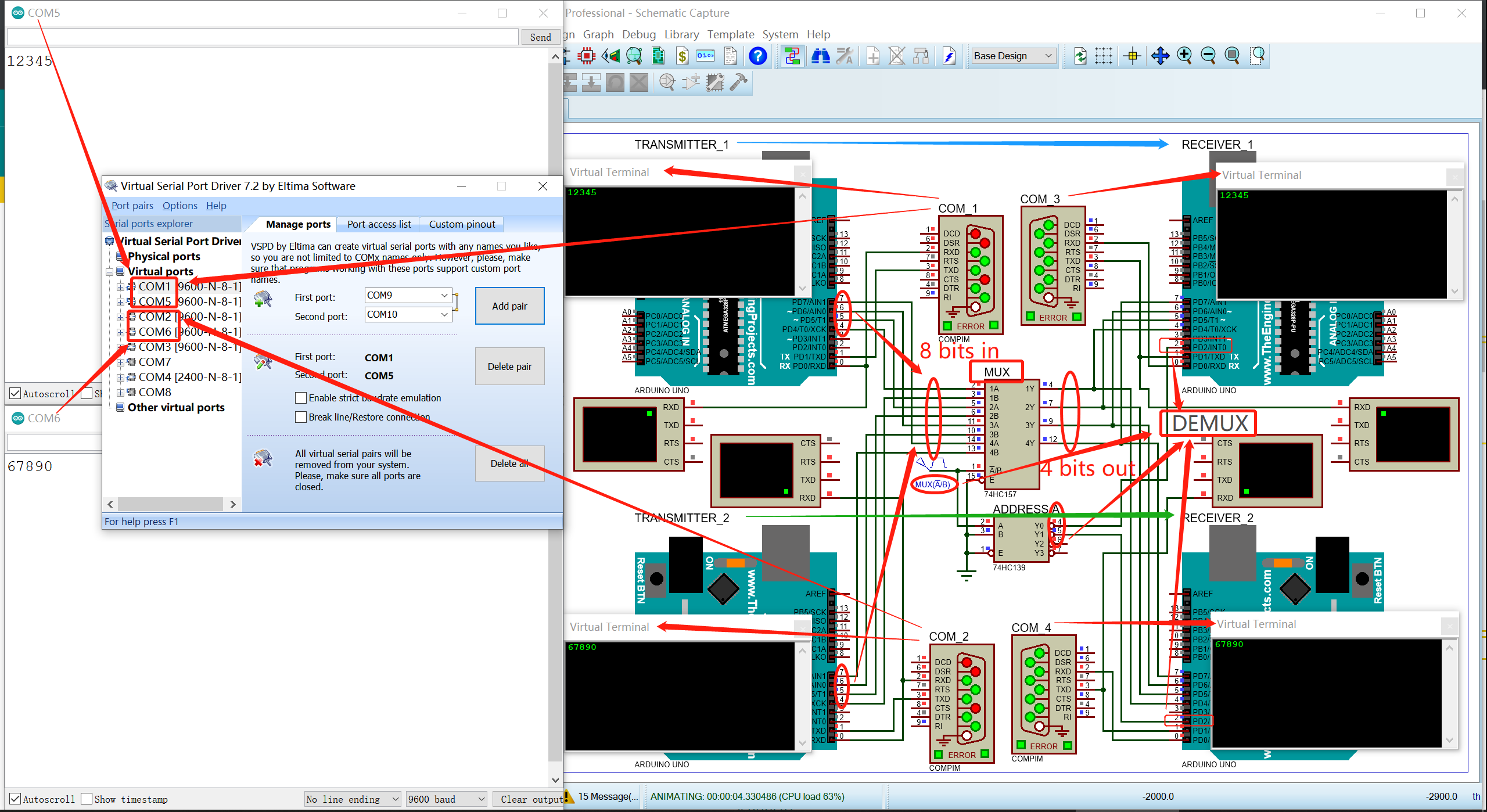Open the Second port COM10 dropdown
This screenshot has width=1487, height=812.
(408, 314)
